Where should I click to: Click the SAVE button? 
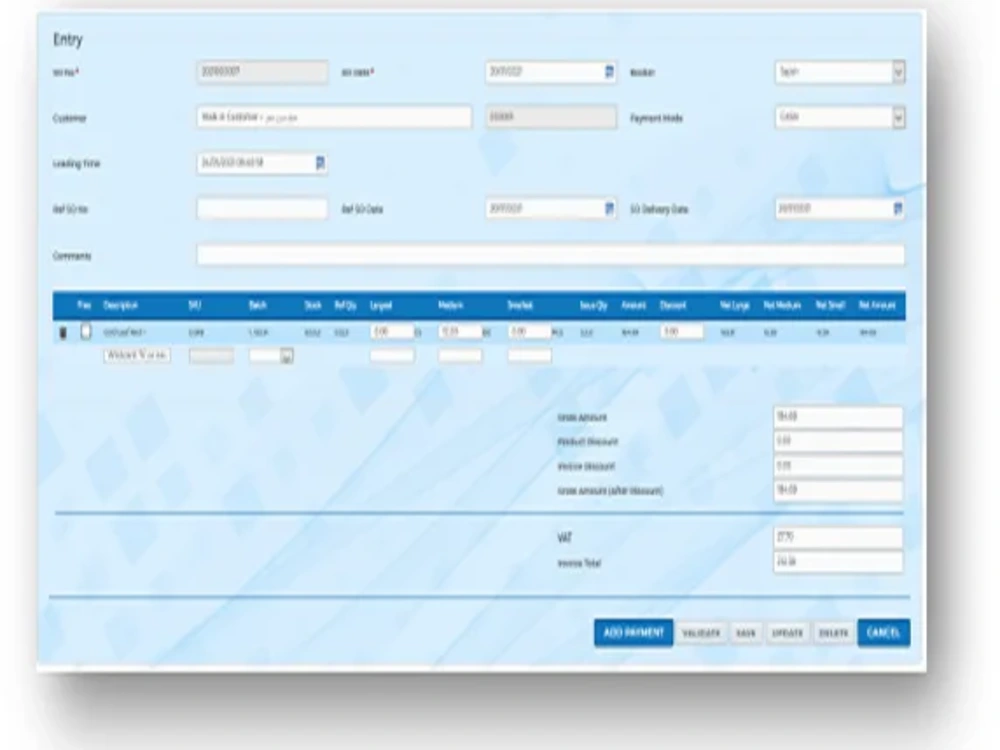(x=746, y=633)
